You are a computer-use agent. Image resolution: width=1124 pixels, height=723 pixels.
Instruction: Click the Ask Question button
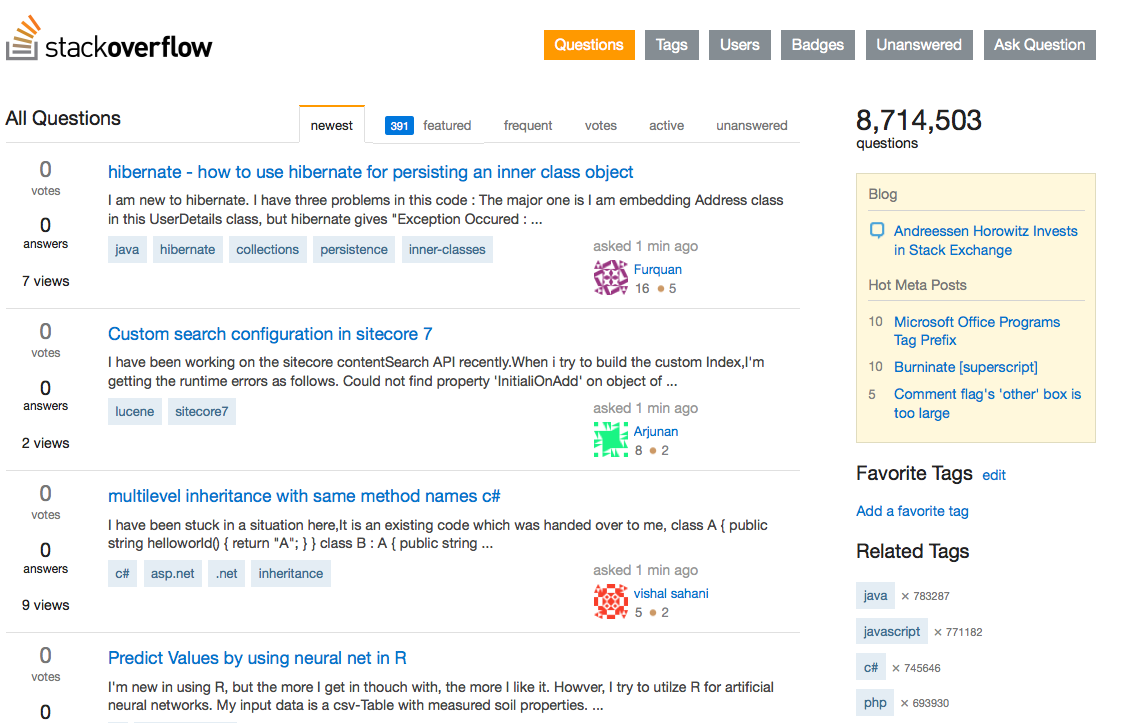[x=1039, y=44]
